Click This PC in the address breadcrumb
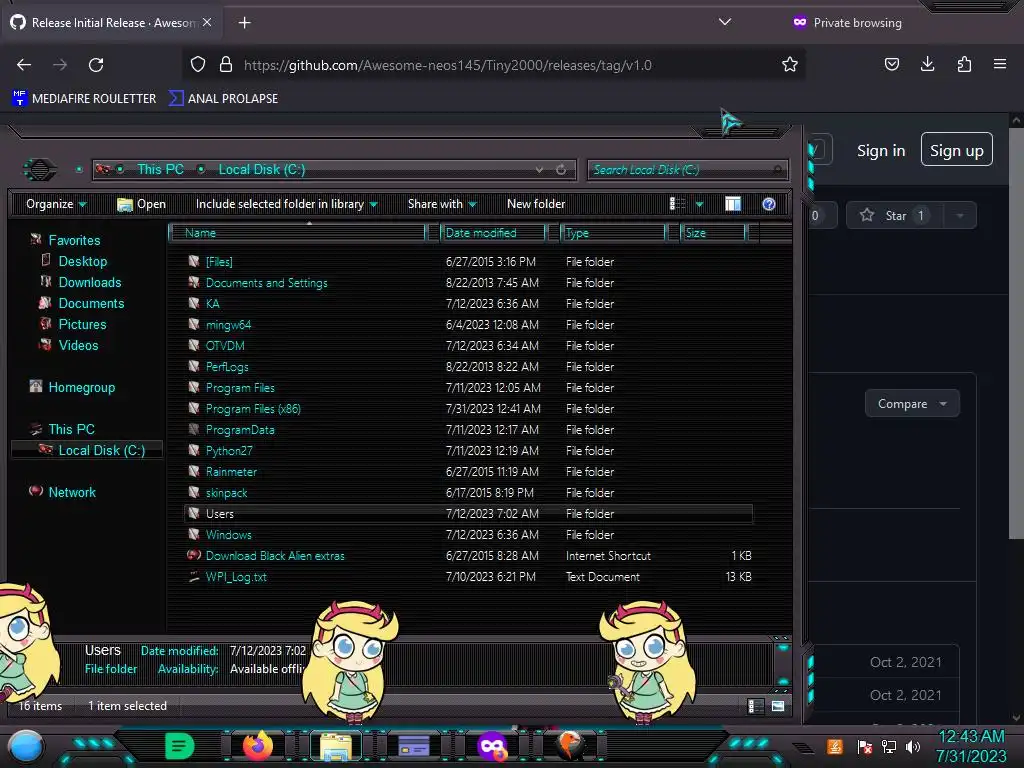 pyautogui.click(x=160, y=169)
